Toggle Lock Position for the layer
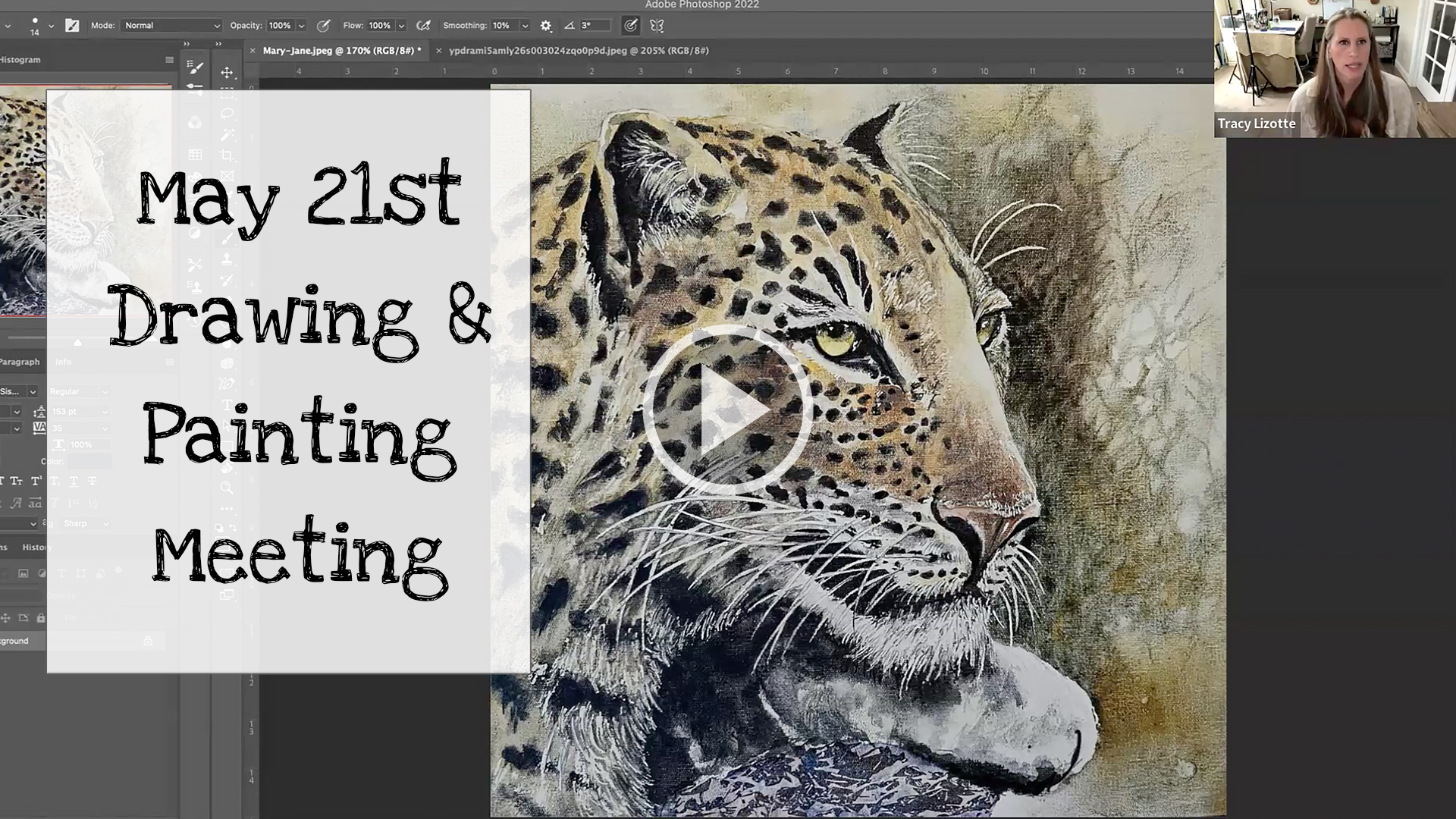 pos(5,618)
